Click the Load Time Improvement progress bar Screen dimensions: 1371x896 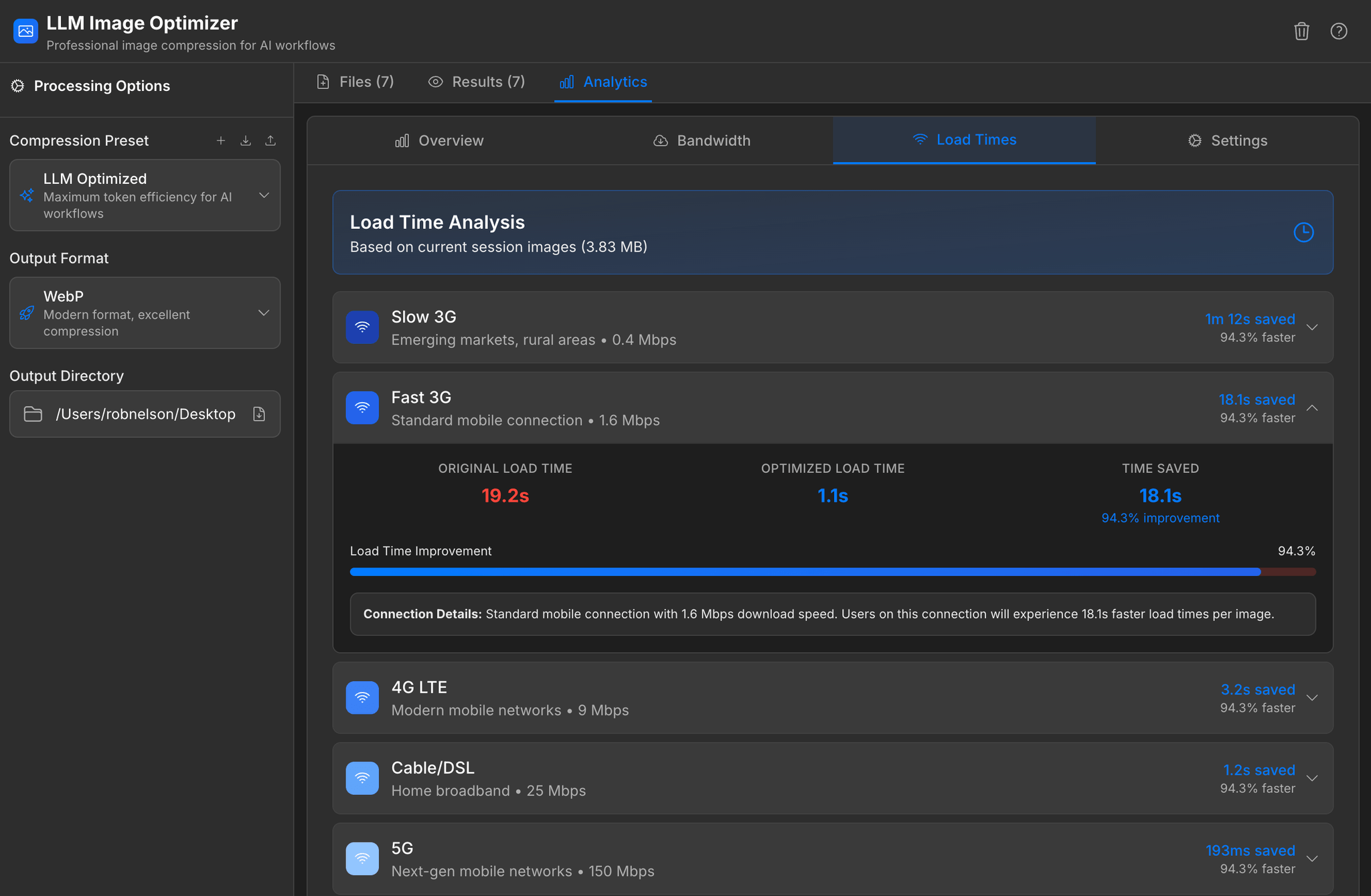(833, 572)
